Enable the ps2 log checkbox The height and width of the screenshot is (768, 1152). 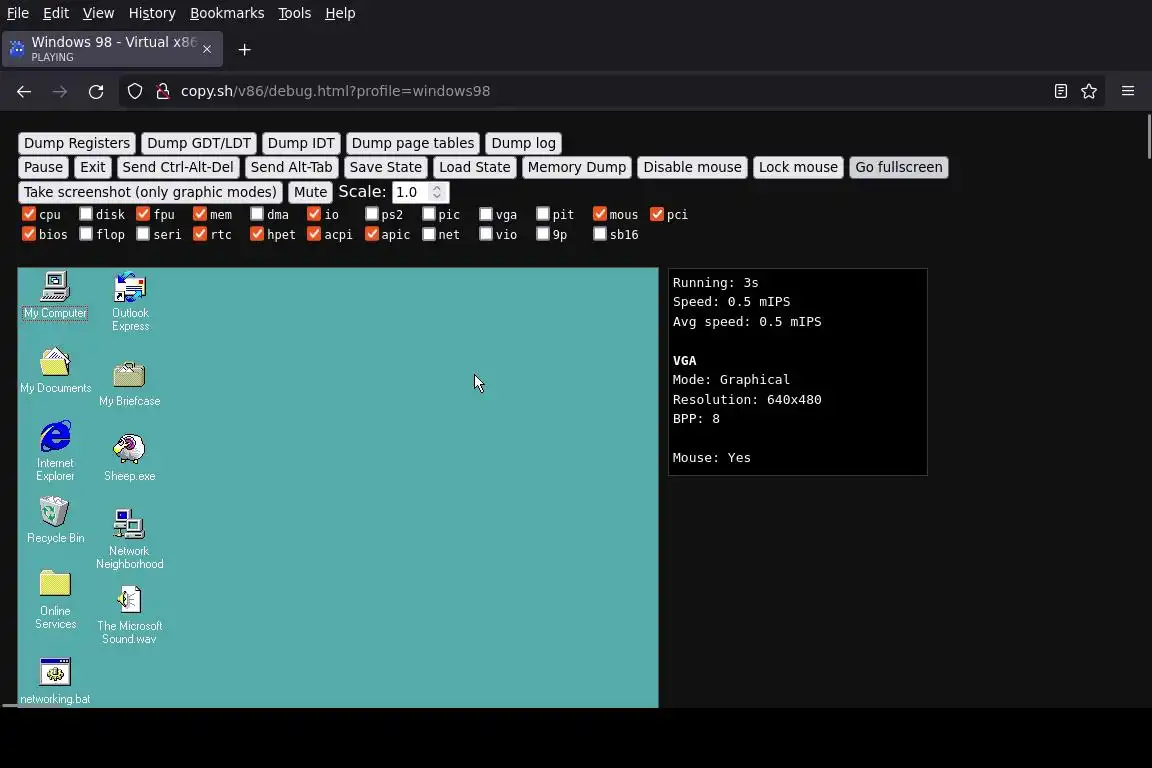click(x=371, y=214)
